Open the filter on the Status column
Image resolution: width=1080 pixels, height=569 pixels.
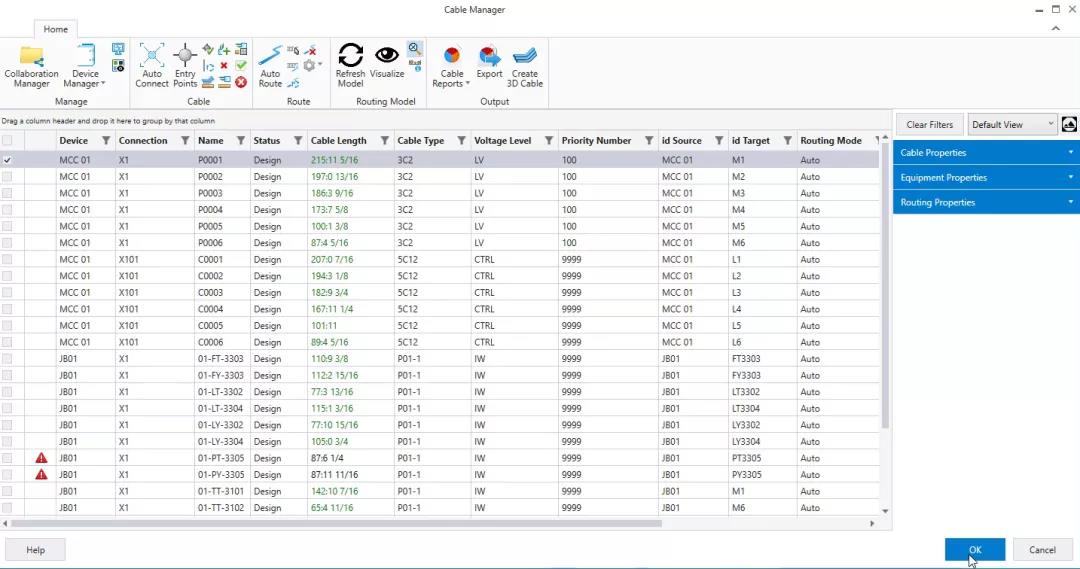298,141
